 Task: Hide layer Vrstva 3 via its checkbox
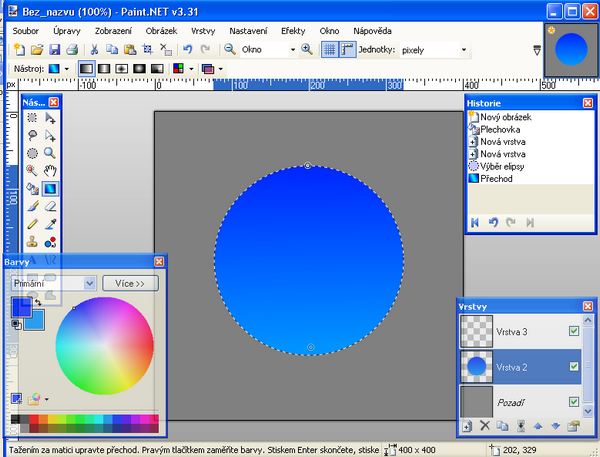[573, 331]
